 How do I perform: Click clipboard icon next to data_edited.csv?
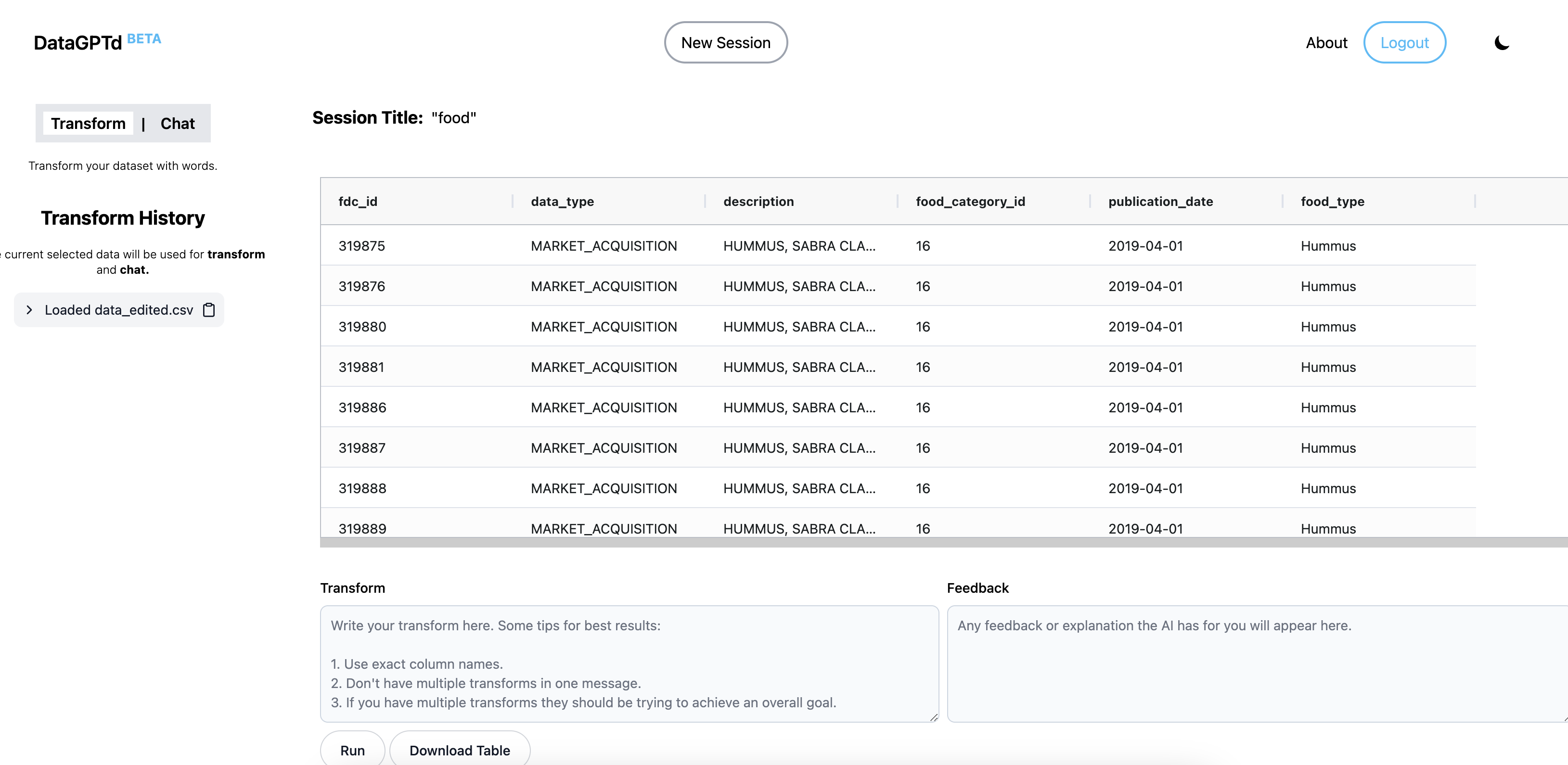[209, 310]
